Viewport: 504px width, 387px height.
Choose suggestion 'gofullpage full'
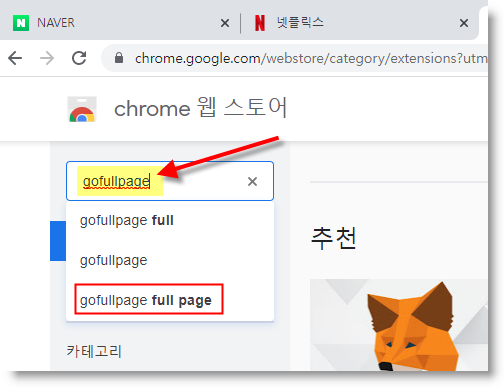tap(170, 221)
